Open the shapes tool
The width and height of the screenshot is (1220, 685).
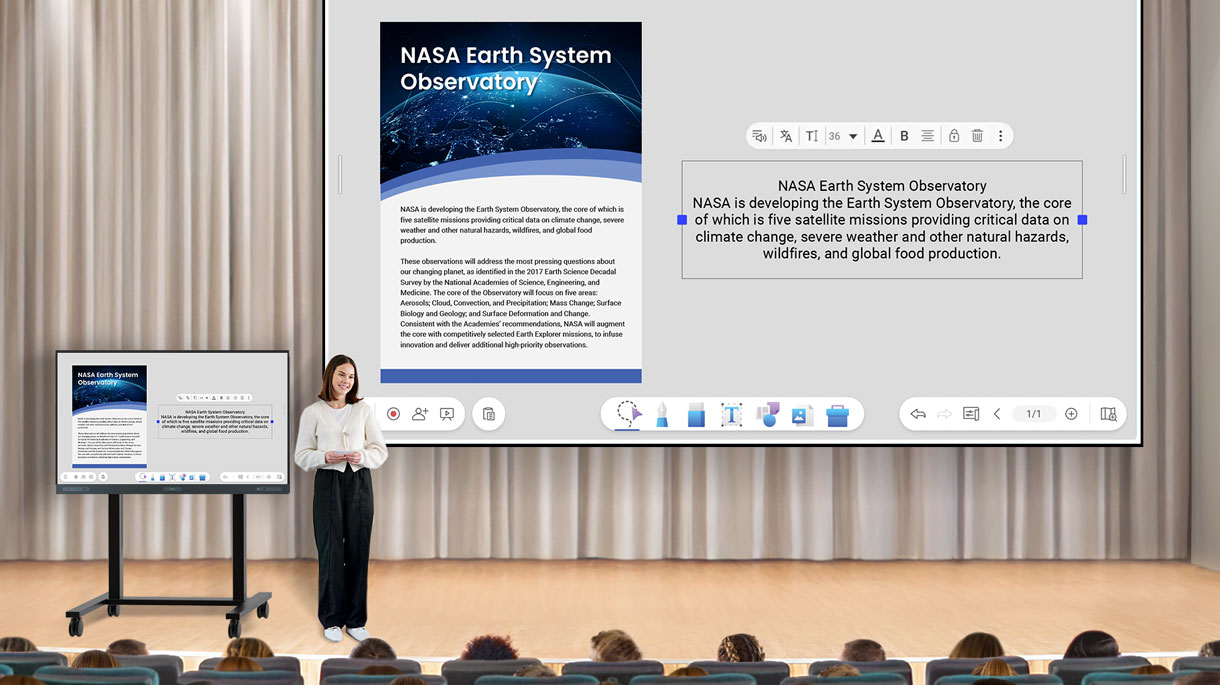coord(767,414)
